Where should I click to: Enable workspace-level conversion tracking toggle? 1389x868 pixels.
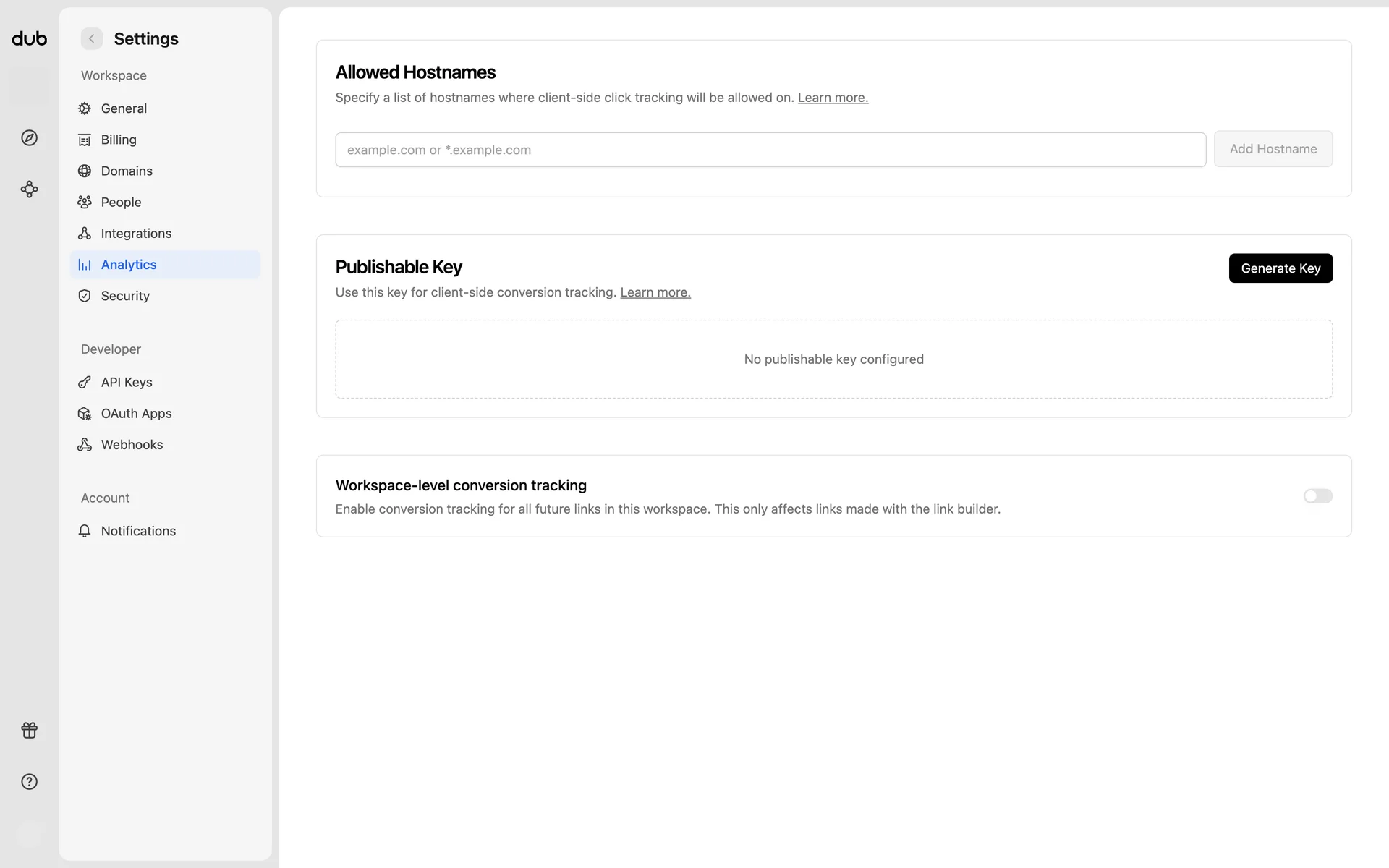tap(1317, 496)
